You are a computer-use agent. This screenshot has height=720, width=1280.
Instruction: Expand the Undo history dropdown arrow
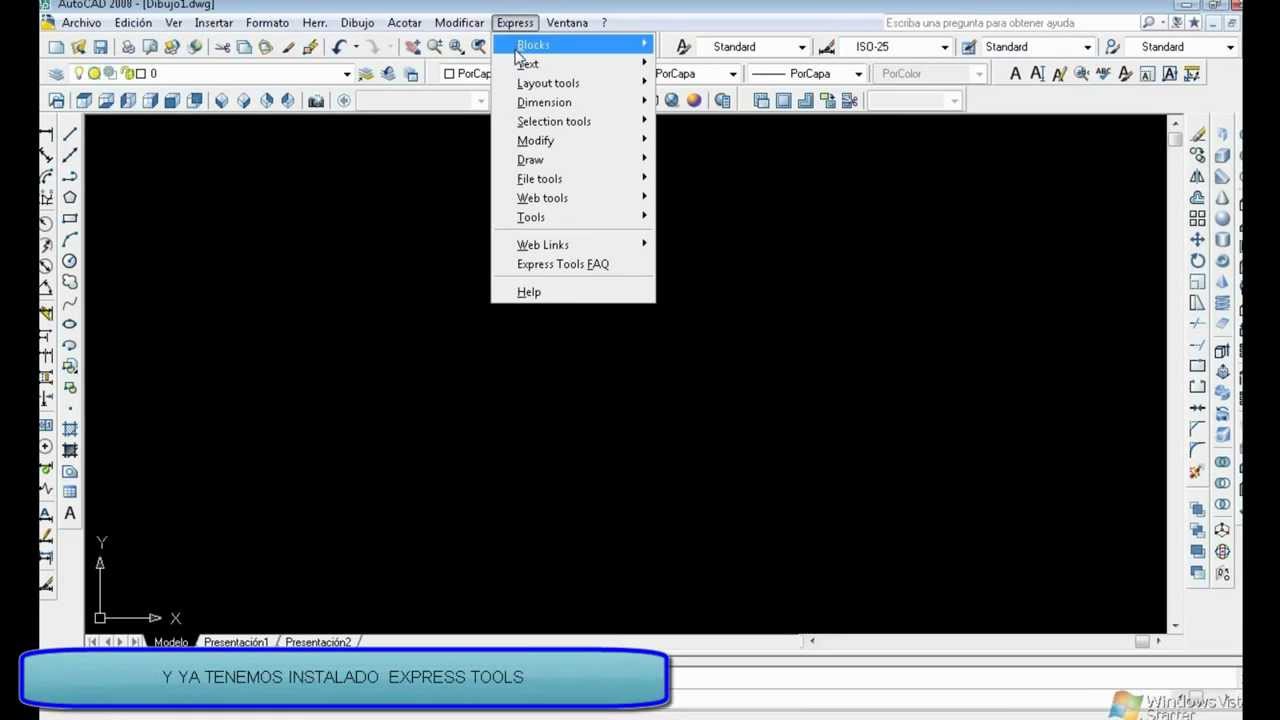pyautogui.click(x=356, y=47)
